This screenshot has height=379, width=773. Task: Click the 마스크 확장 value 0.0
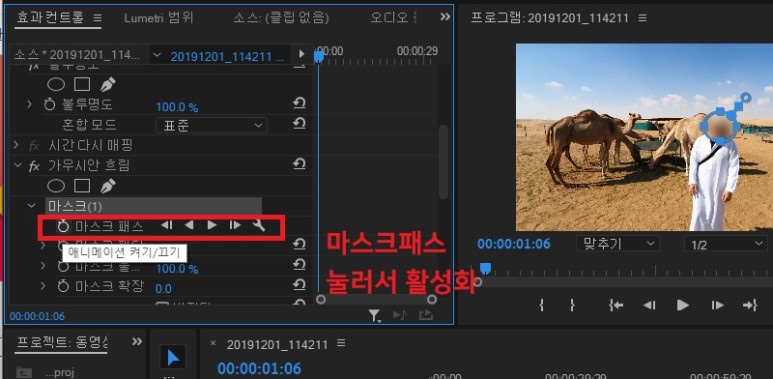pos(163,288)
